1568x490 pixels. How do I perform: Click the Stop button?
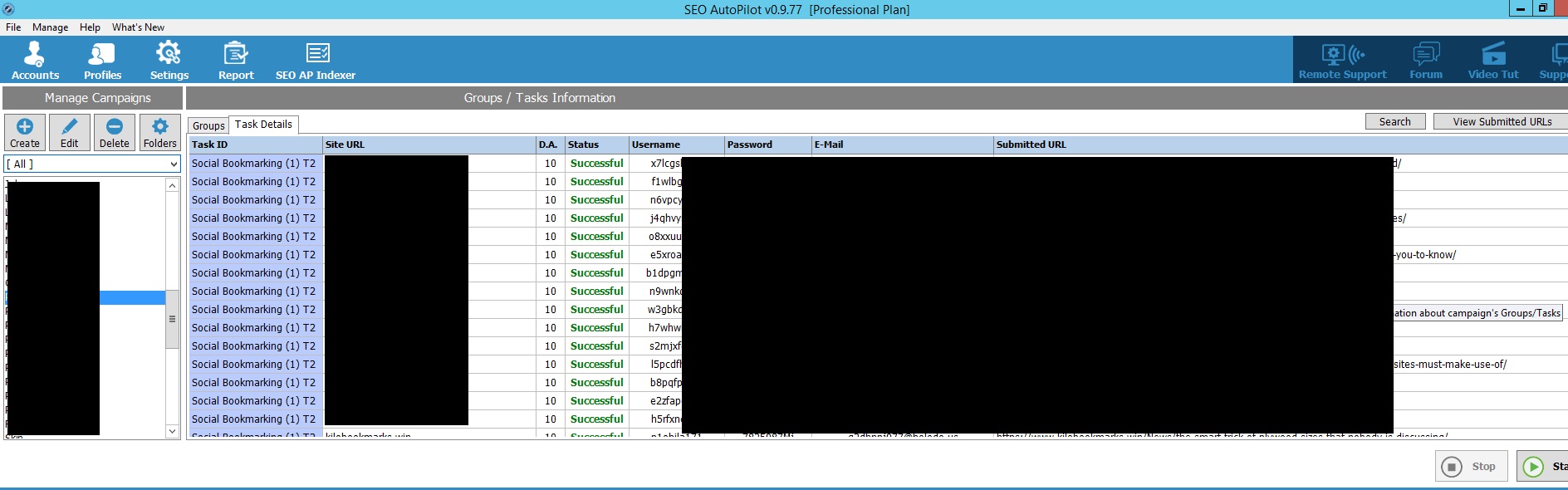1472,466
